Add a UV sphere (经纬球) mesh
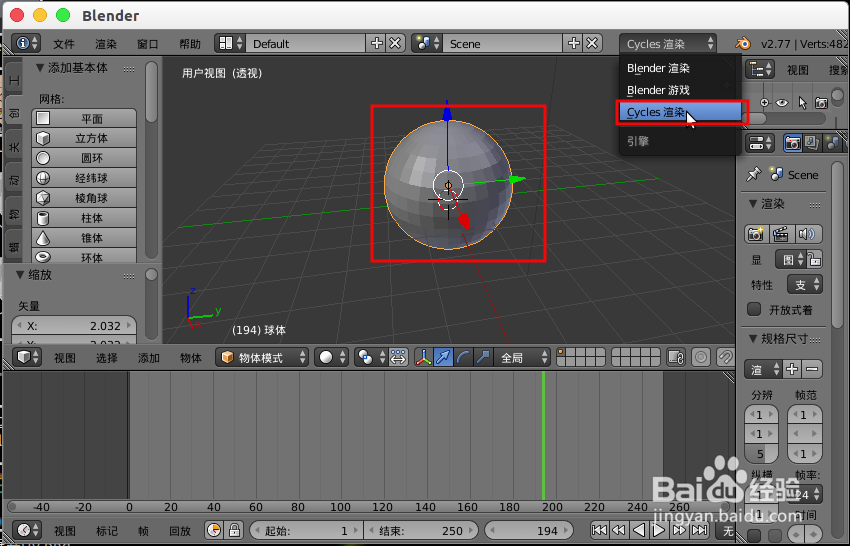 tap(84, 178)
